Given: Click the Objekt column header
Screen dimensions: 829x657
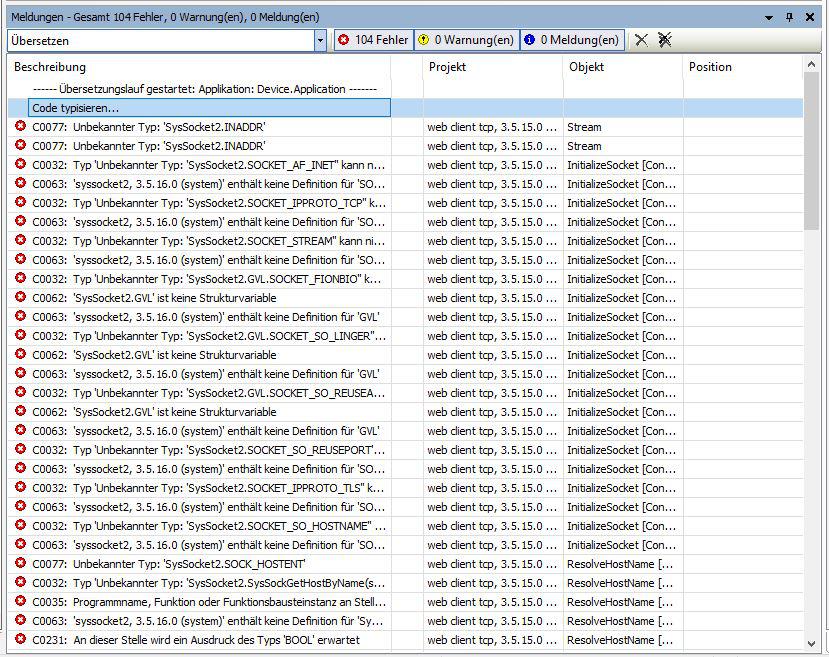Looking at the screenshot, I should [x=622, y=67].
